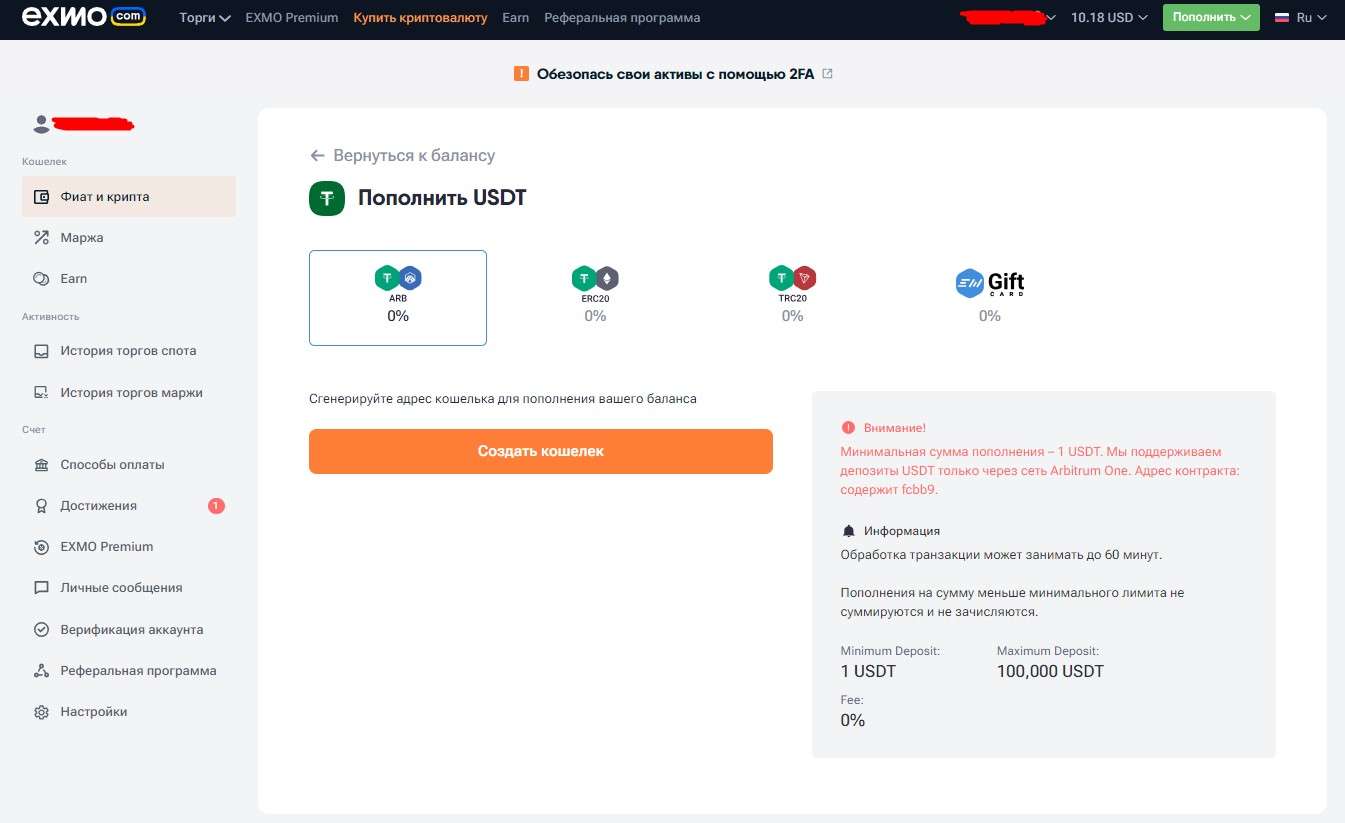This screenshot has width=1345, height=823.
Task: Select the ERC20 network deposit option
Action: [x=595, y=298]
